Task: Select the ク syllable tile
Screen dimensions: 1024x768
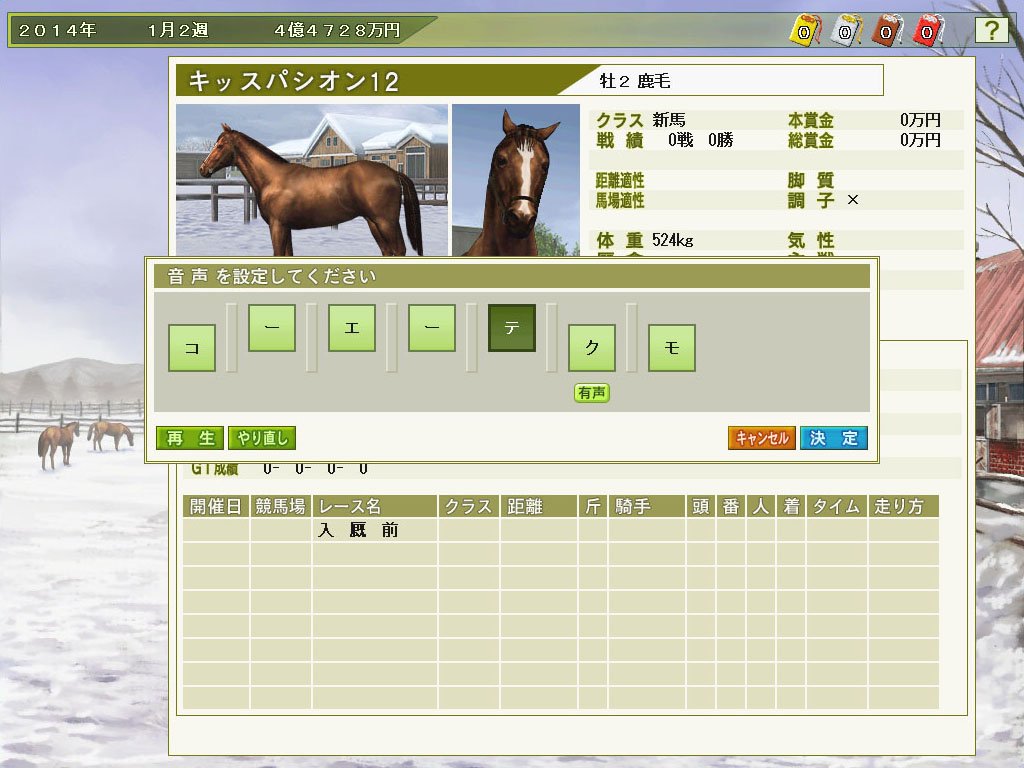Action: pyautogui.click(x=592, y=347)
